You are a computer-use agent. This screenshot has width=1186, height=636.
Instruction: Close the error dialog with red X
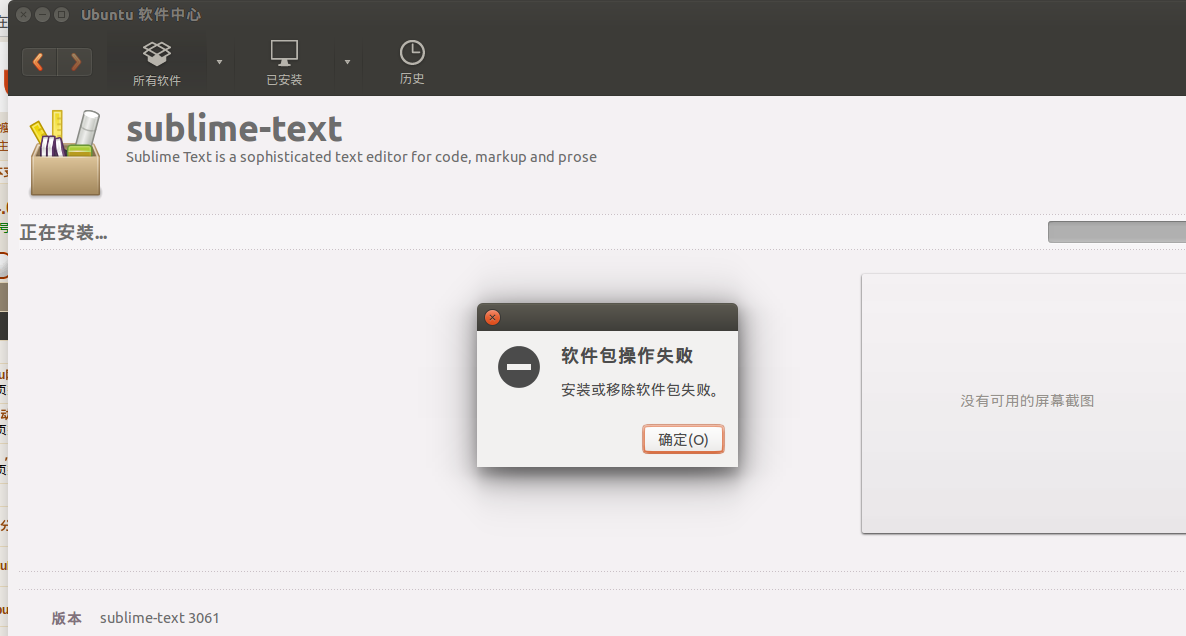[492, 318]
